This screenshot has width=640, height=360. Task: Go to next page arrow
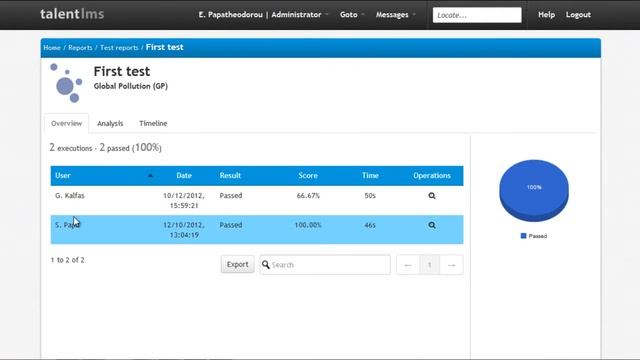pos(451,265)
